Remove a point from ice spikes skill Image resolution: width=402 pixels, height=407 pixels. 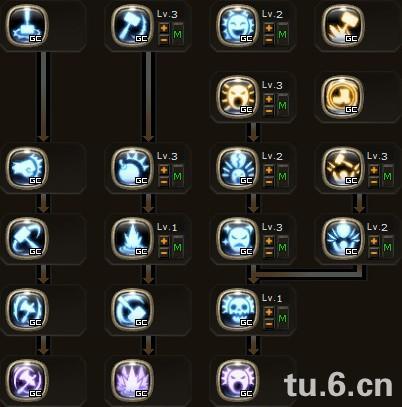pos(164,253)
